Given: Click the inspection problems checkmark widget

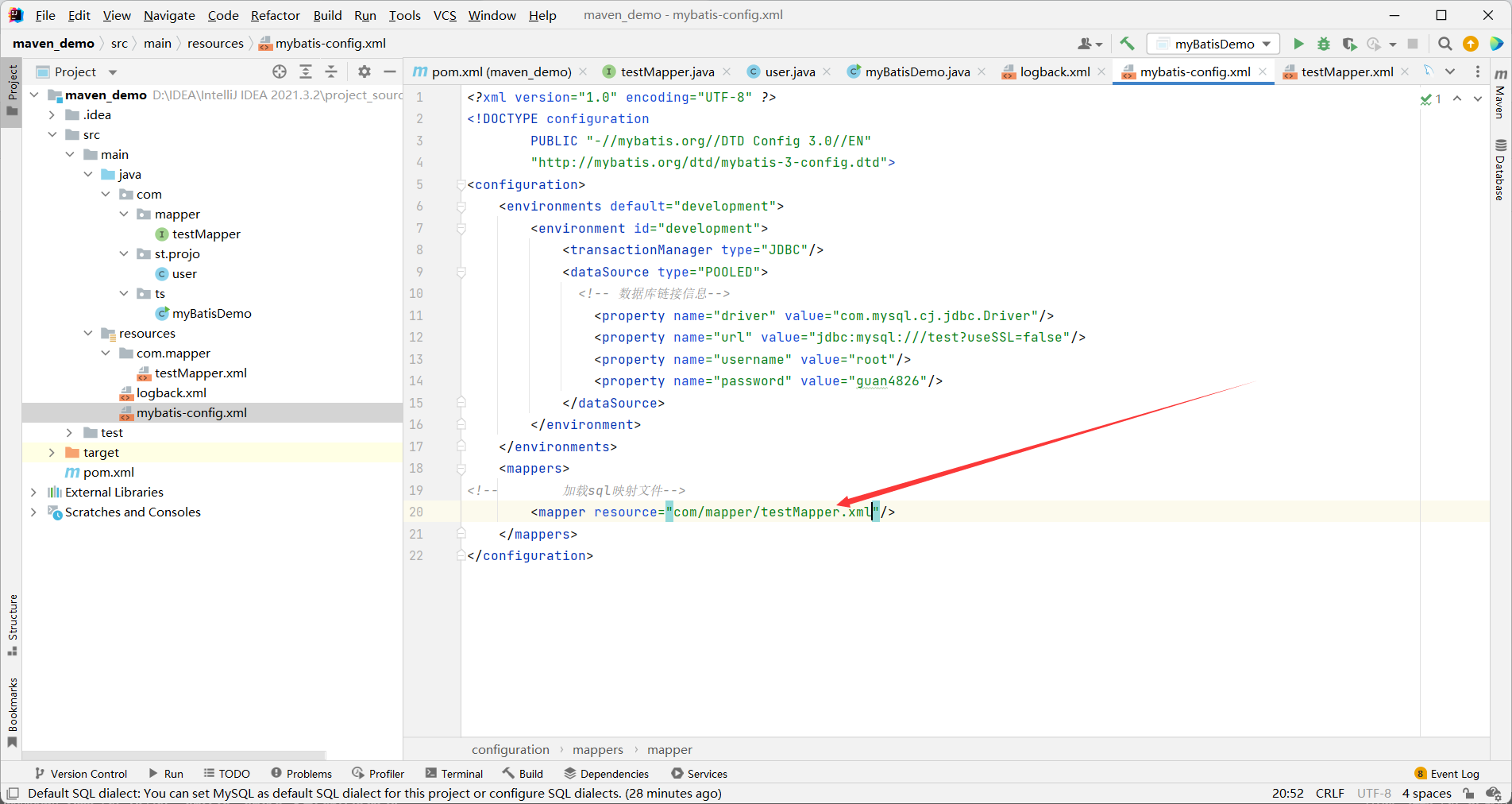Looking at the screenshot, I should pyautogui.click(x=1431, y=99).
